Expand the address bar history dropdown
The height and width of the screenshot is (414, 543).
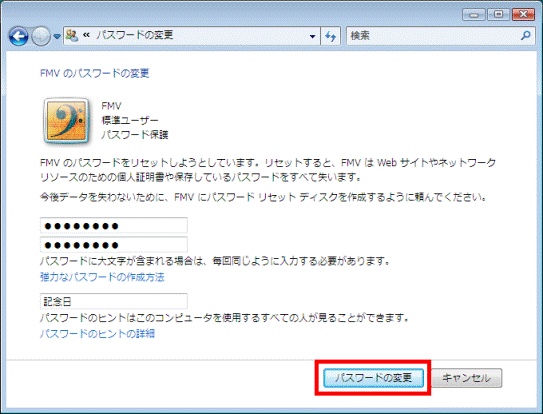point(312,36)
